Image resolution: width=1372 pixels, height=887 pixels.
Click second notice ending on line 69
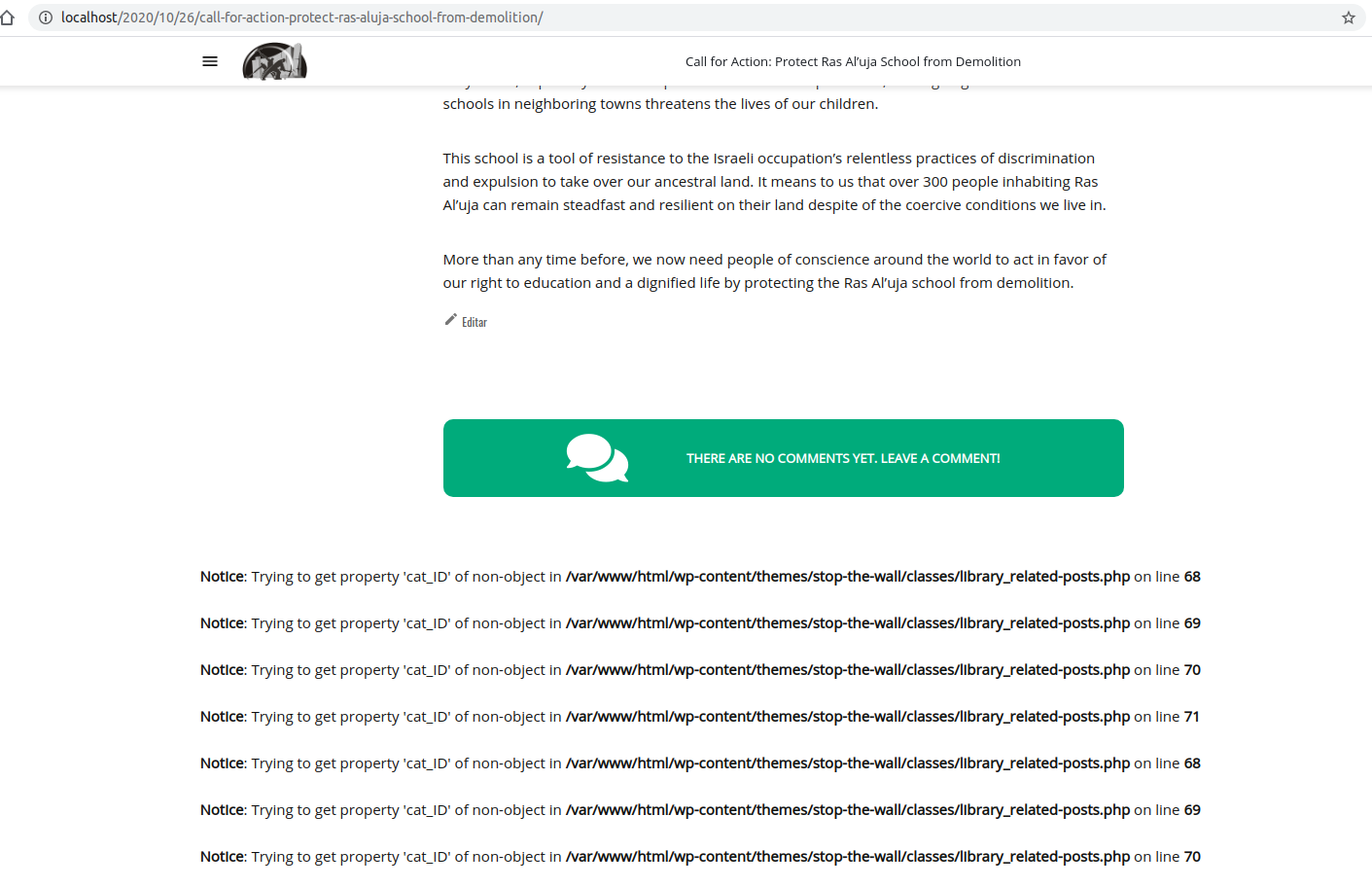click(700, 810)
